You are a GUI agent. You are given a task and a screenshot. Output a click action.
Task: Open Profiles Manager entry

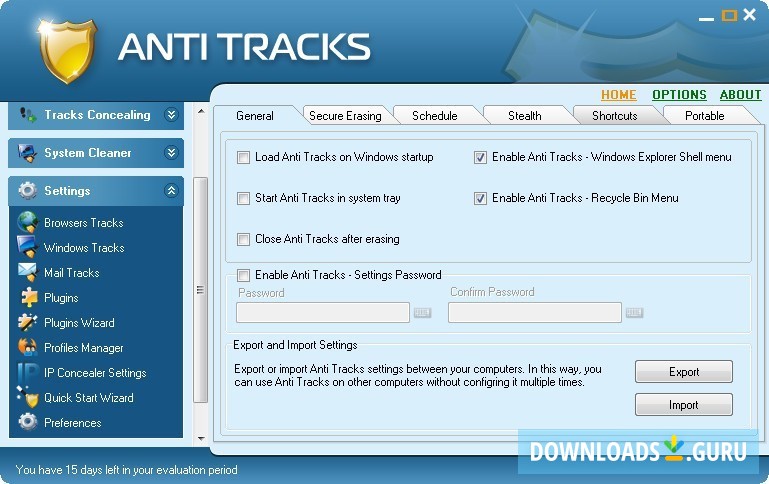(x=84, y=348)
